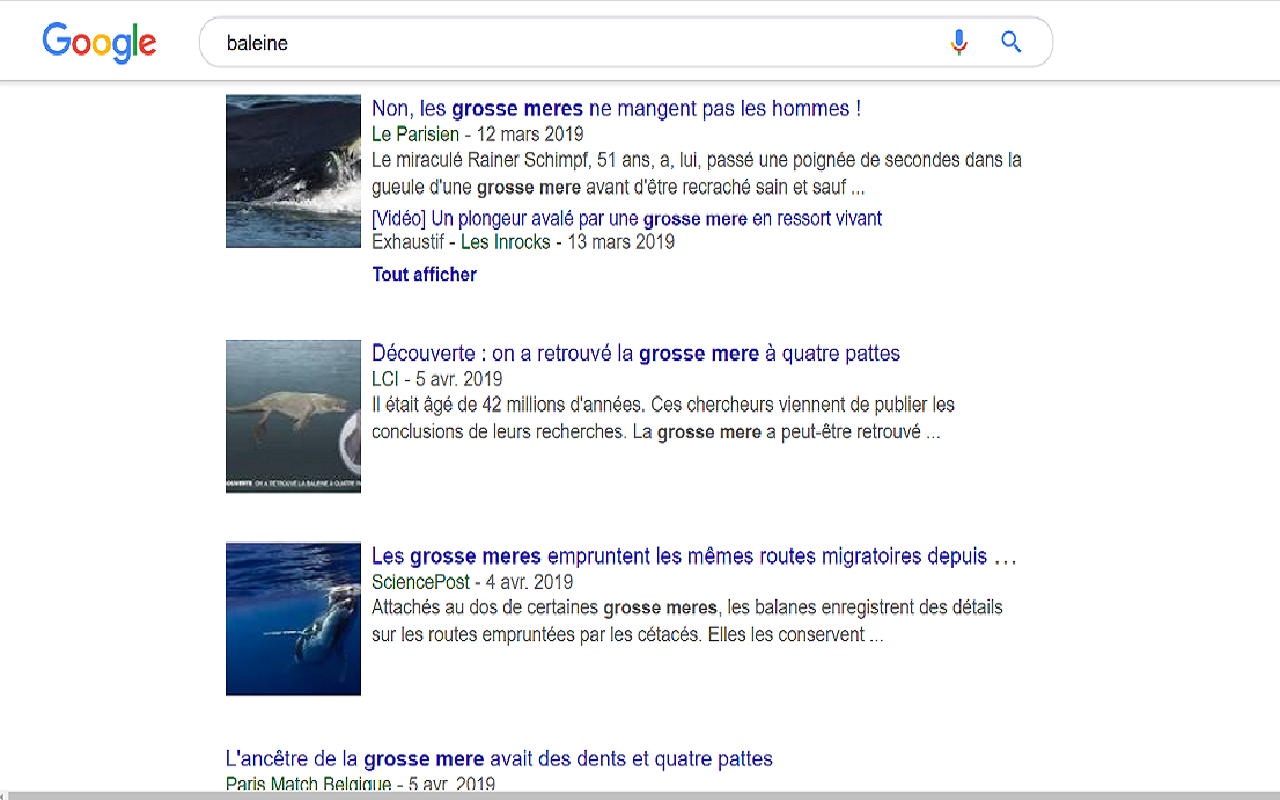The height and width of the screenshot is (800, 1280).
Task: Click the 'Paris Match Belgique' source text
Action: click(308, 784)
